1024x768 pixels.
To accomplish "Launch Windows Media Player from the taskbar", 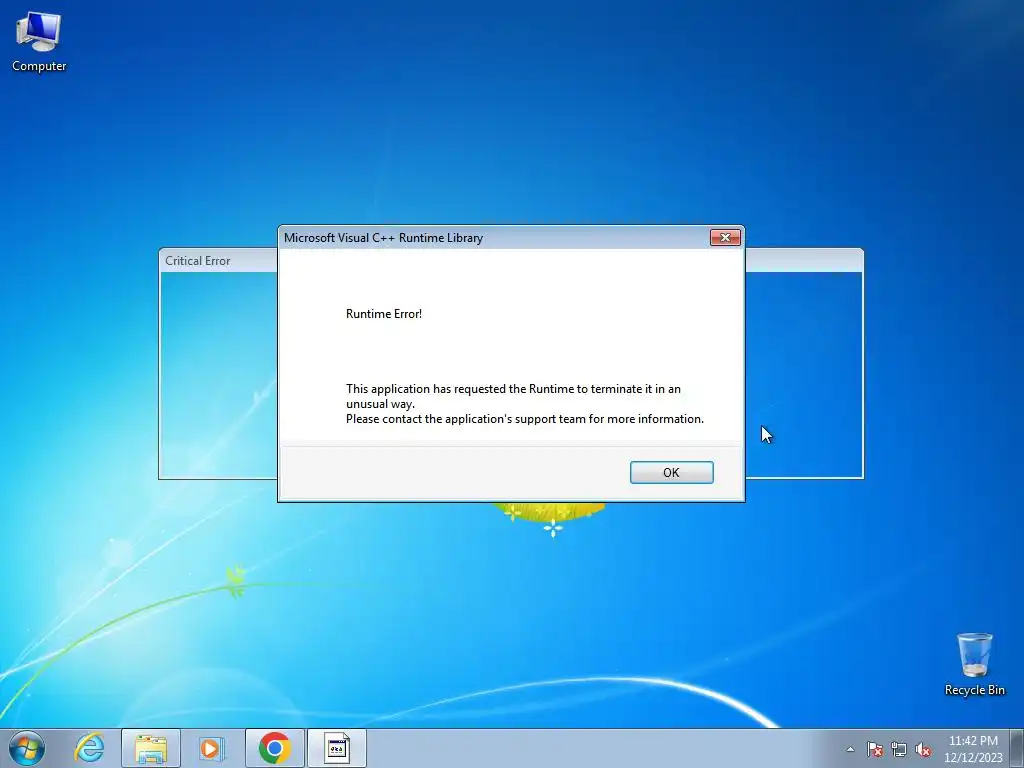I will [211, 748].
